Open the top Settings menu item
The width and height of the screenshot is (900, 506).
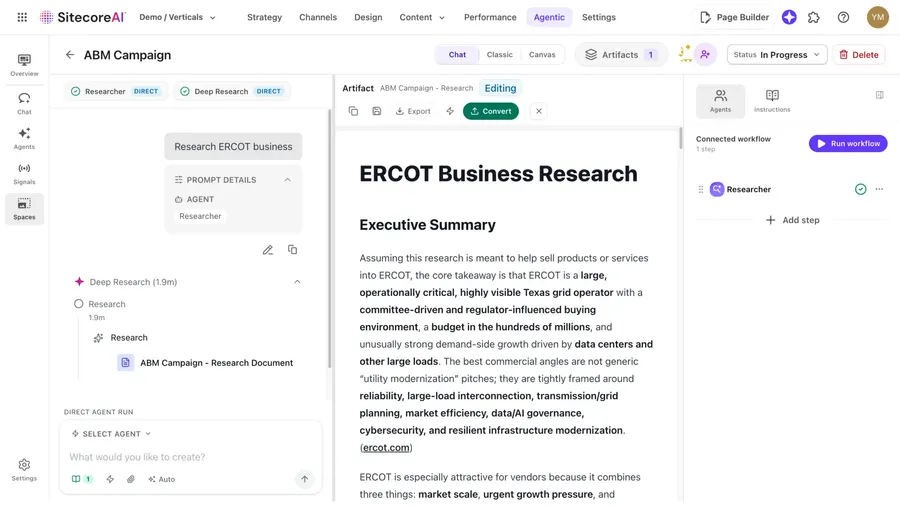(599, 17)
